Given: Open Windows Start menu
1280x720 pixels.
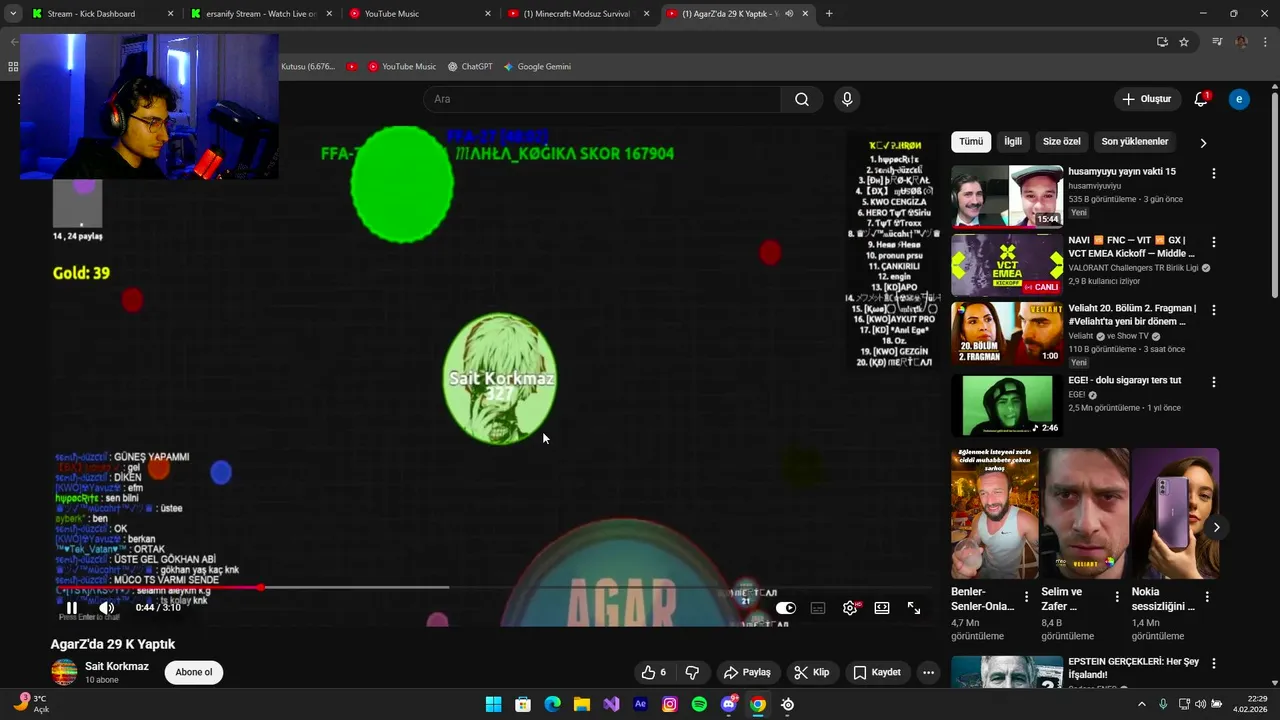Looking at the screenshot, I should [493, 704].
